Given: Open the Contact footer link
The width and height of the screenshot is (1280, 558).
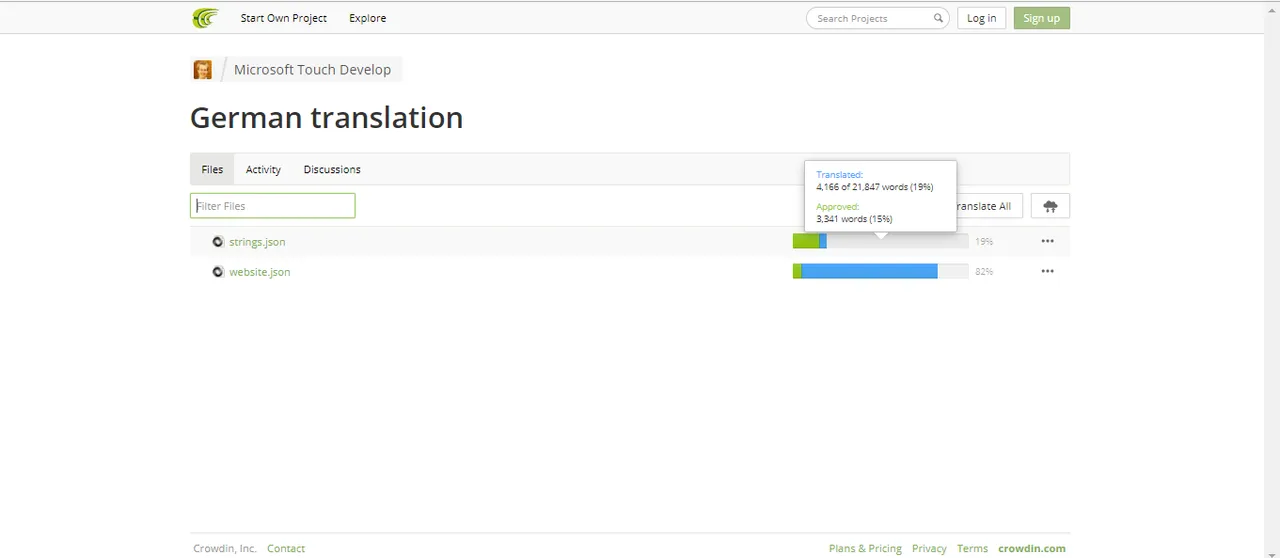Looking at the screenshot, I should coord(286,548).
